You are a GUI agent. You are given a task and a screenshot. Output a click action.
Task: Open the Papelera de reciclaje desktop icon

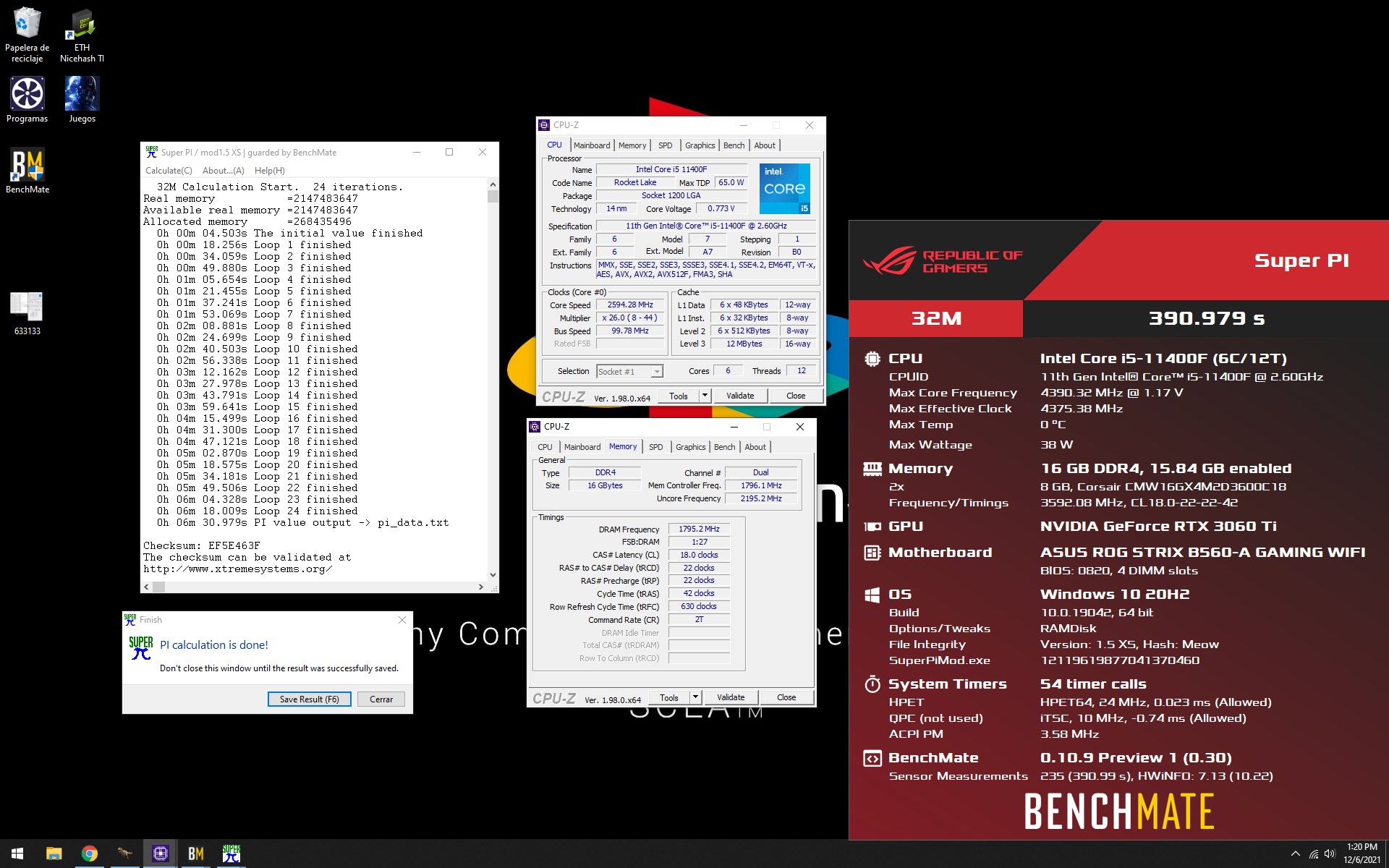click(x=27, y=35)
